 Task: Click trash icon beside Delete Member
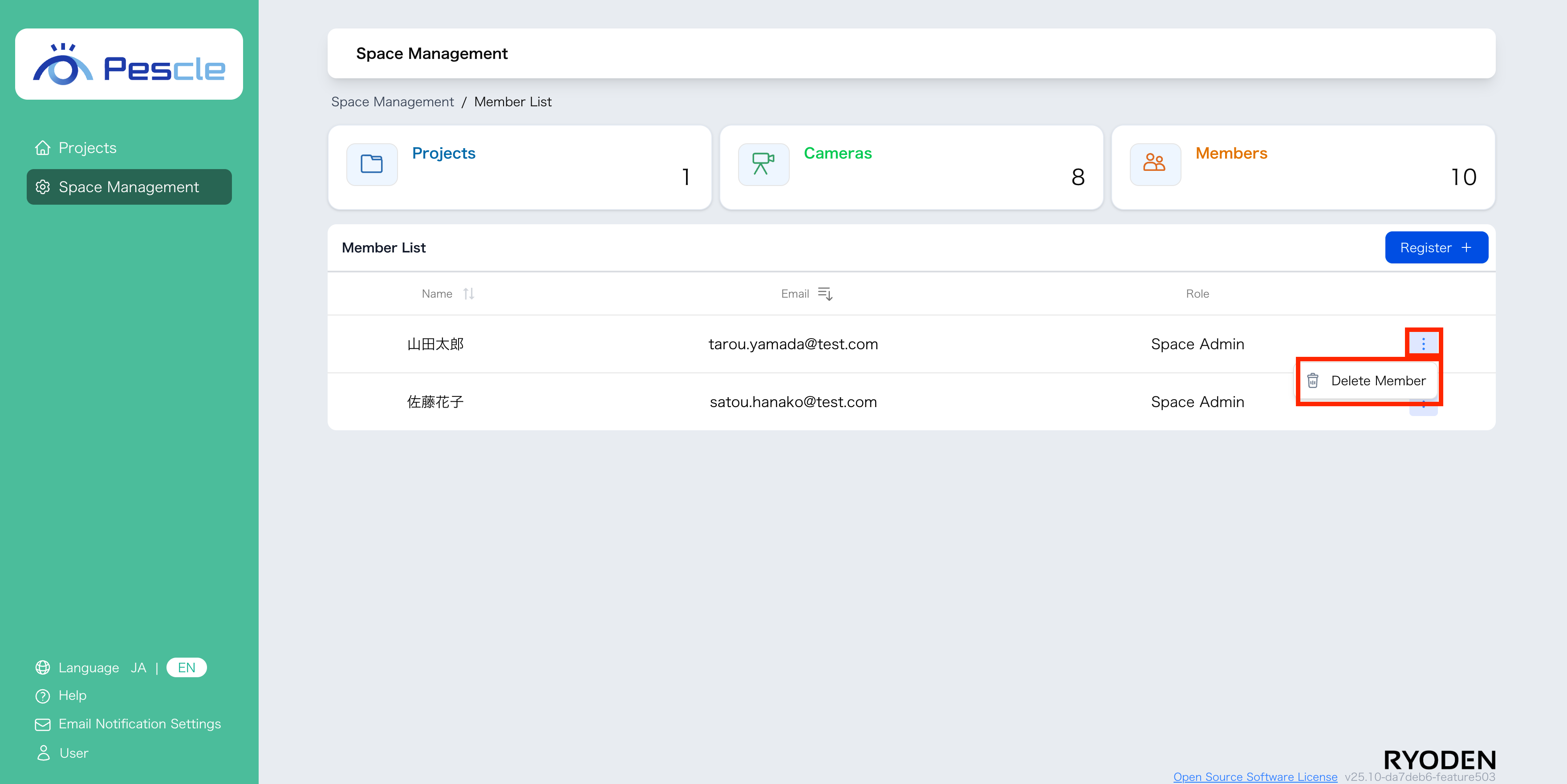[x=1313, y=381]
